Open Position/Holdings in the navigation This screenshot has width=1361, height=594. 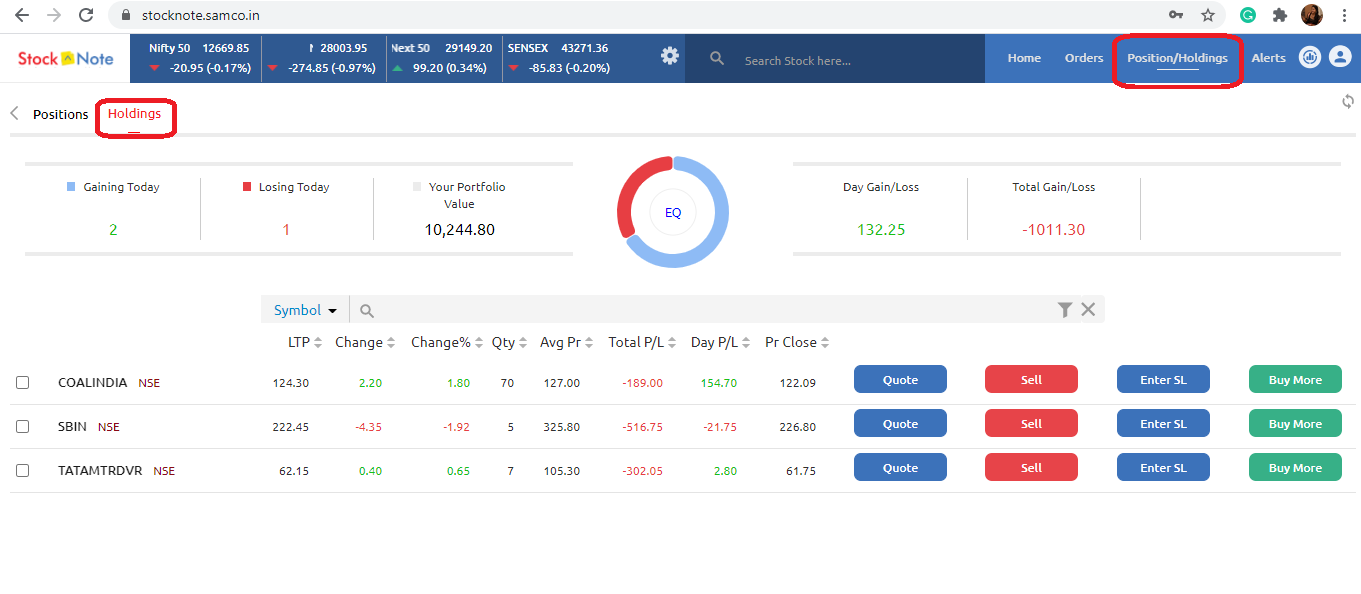(1177, 58)
